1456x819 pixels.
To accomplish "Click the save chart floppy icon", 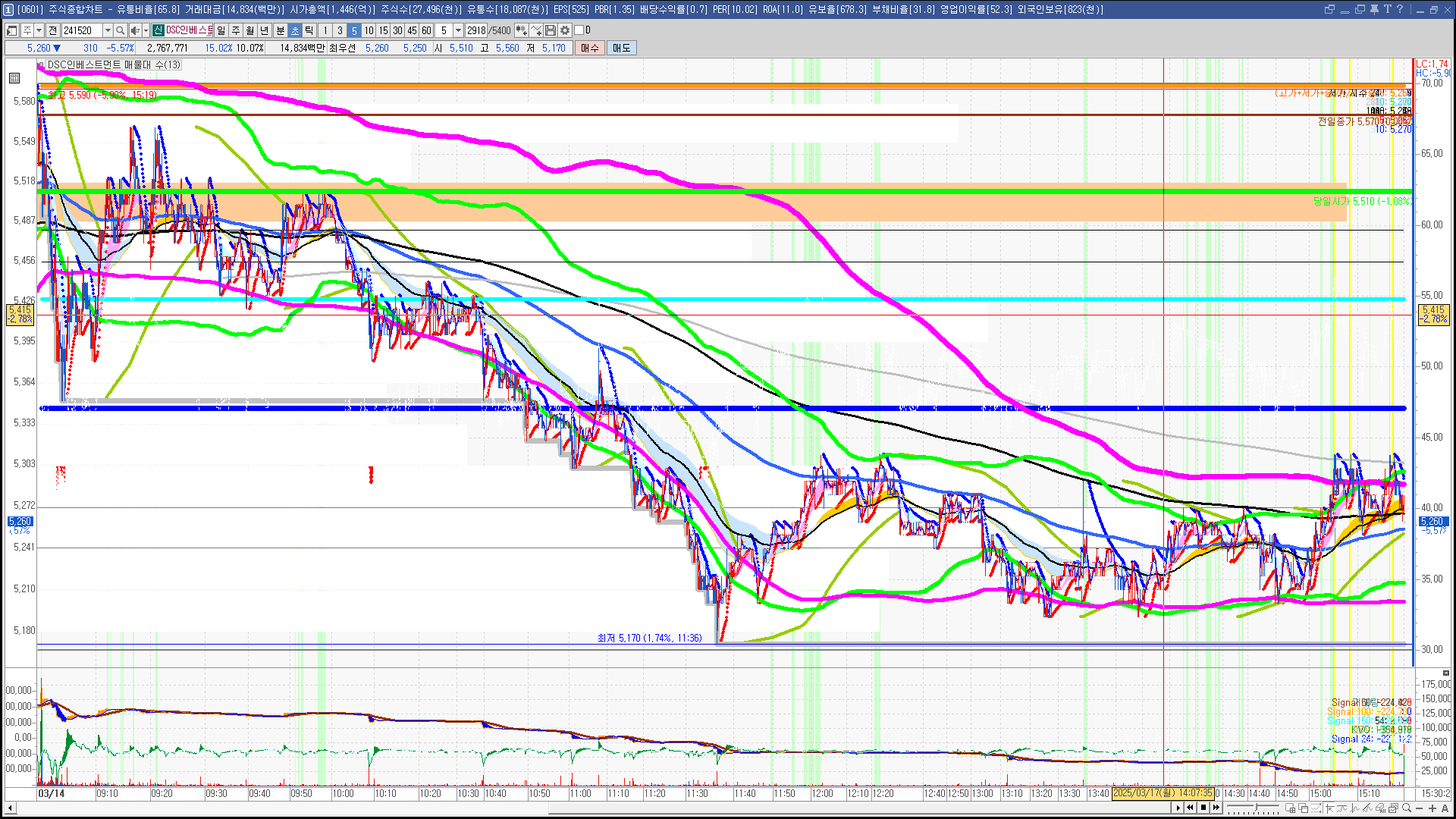I will [x=551, y=30].
